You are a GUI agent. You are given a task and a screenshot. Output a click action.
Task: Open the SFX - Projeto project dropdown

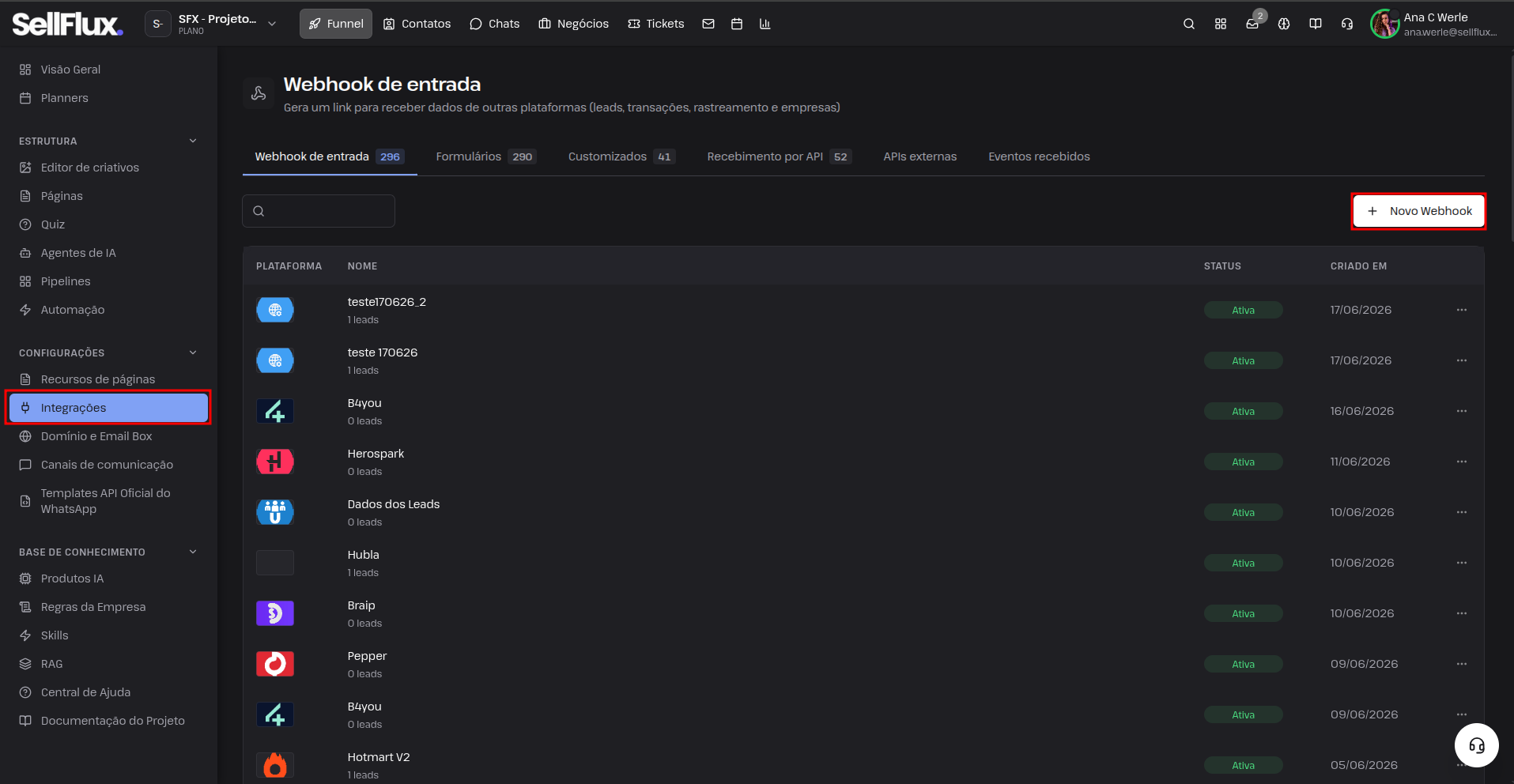point(212,24)
